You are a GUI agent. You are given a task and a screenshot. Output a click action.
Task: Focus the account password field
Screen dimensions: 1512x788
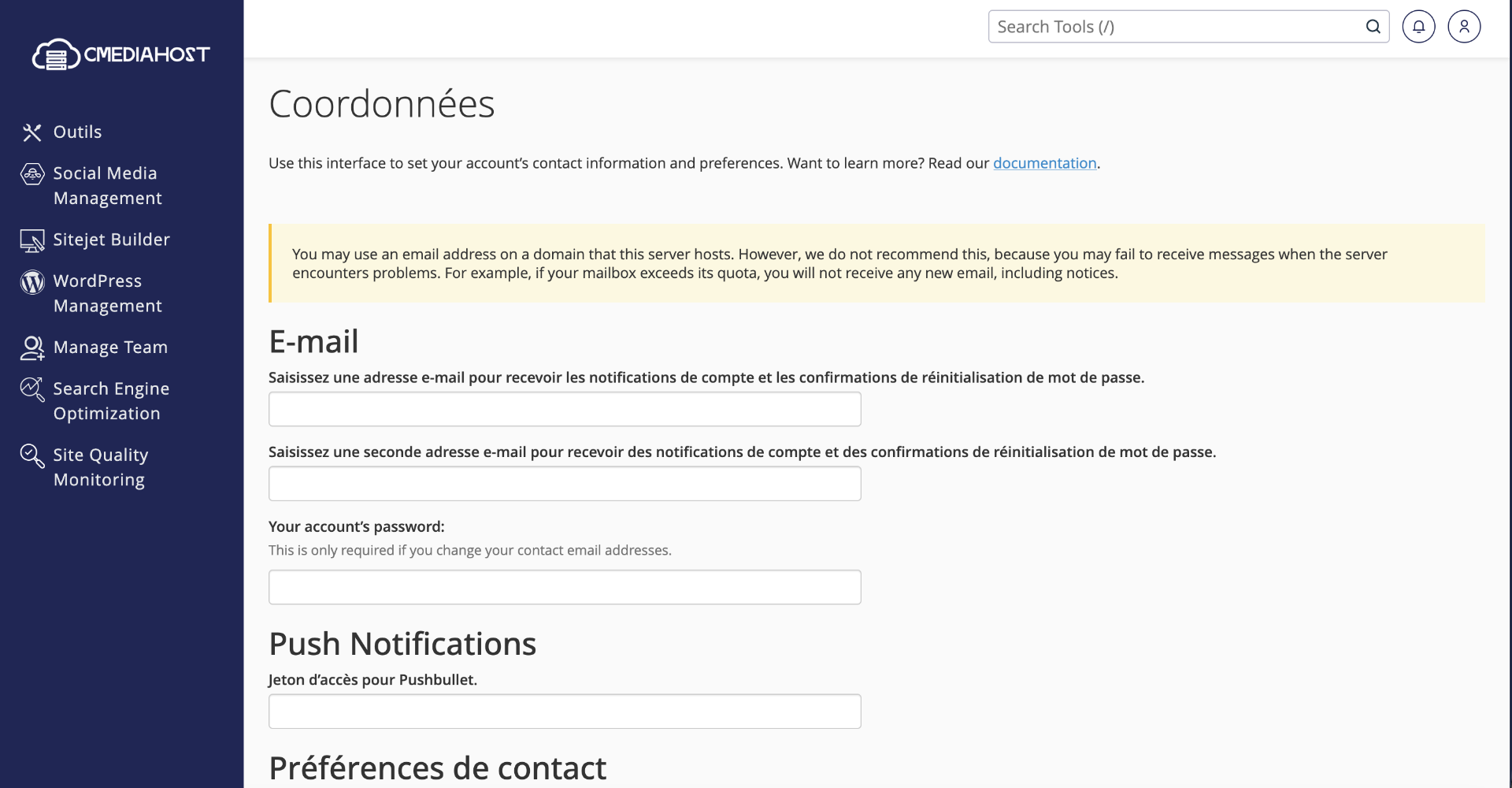tap(565, 587)
